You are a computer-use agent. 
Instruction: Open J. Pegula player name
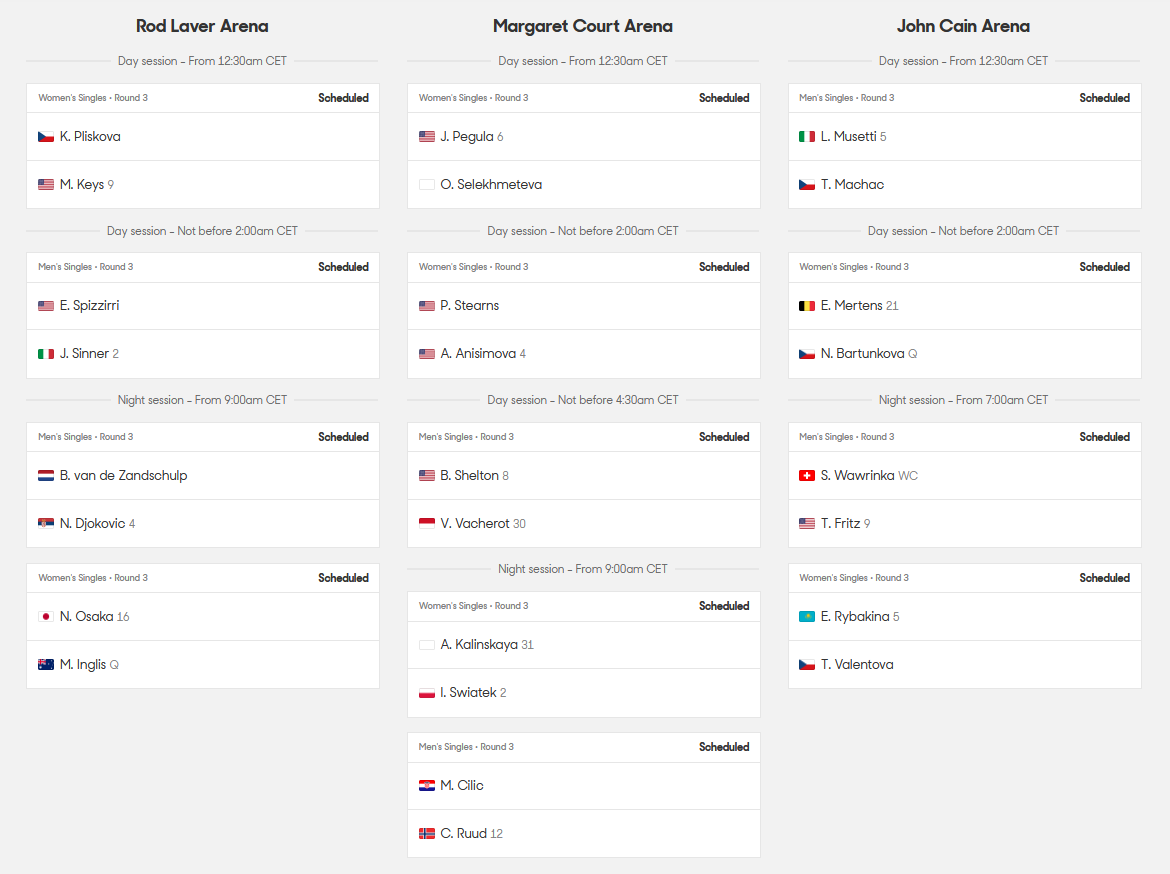(x=467, y=137)
